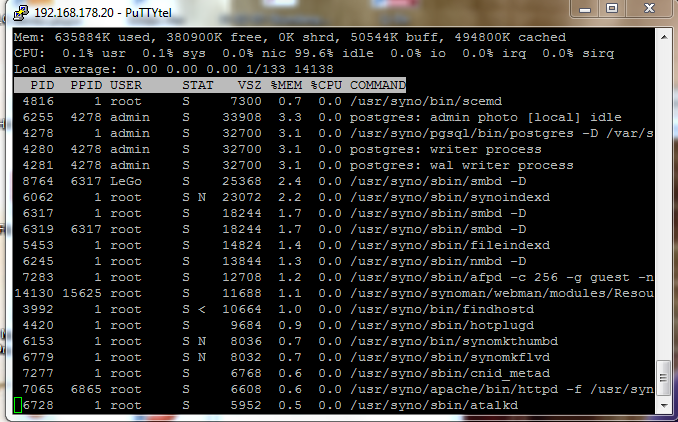This screenshot has height=422, width=678.
Task: Click the PuTTY icon in title bar
Action: (20, 13)
